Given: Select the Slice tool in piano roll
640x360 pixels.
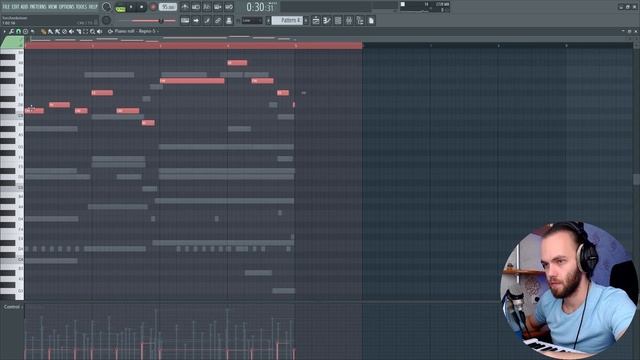Looking at the screenshot, I should [x=78, y=31].
